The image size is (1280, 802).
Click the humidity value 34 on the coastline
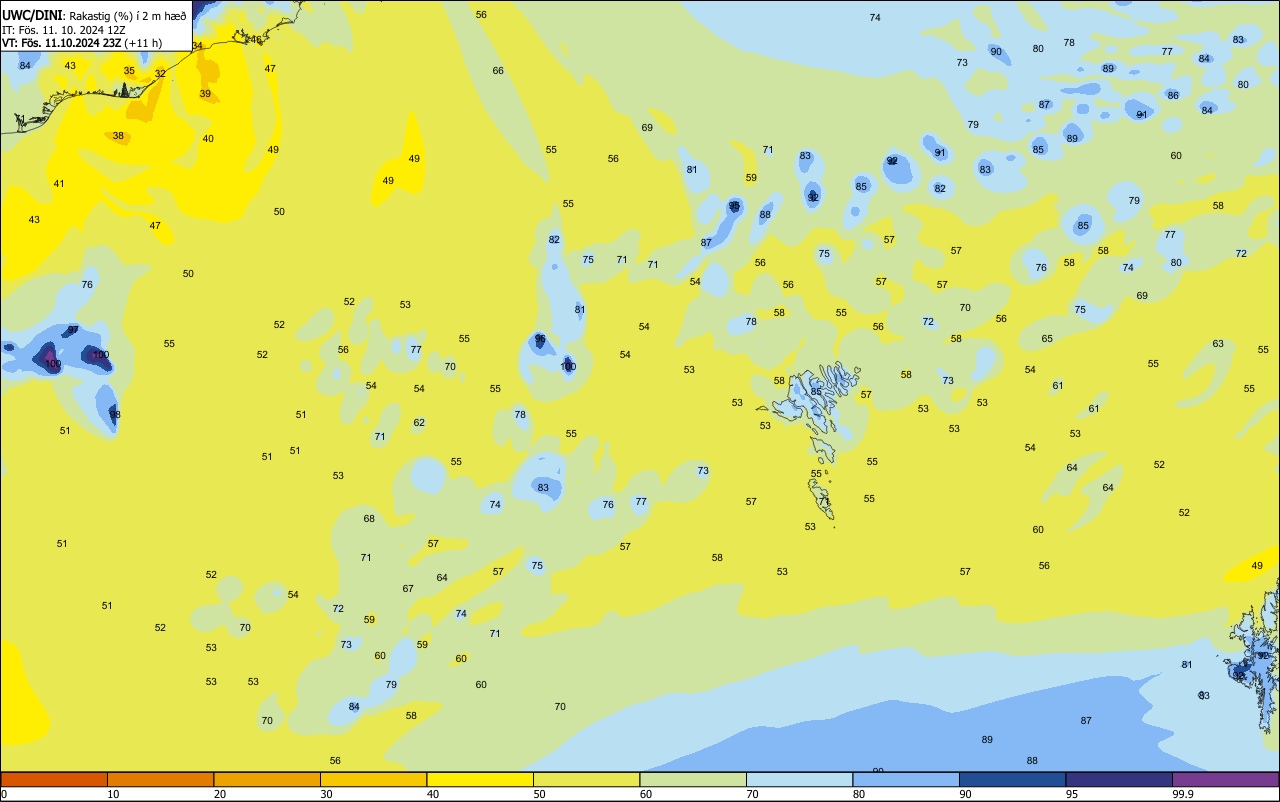point(197,46)
